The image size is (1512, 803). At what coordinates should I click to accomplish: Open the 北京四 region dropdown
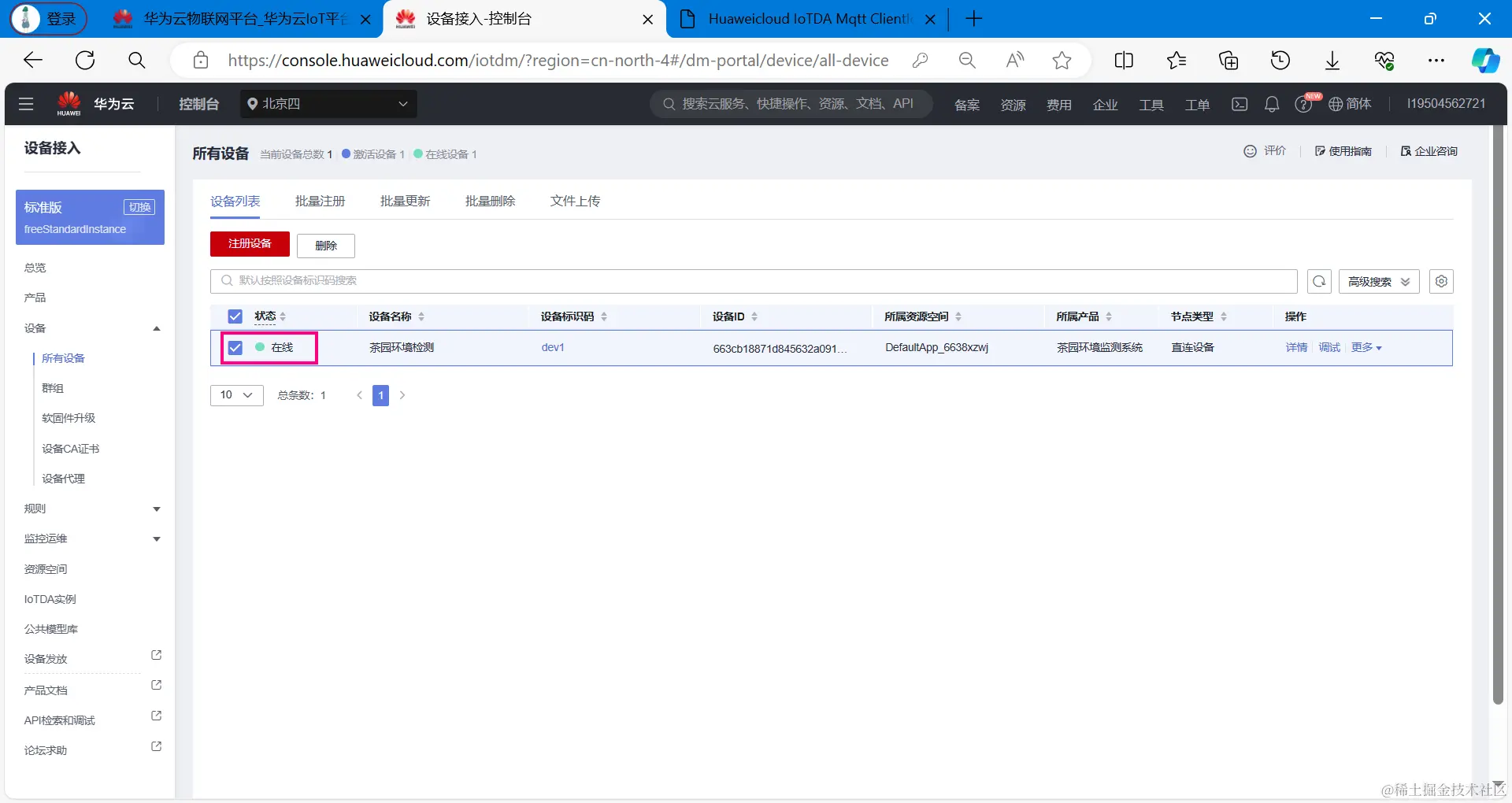(328, 104)
